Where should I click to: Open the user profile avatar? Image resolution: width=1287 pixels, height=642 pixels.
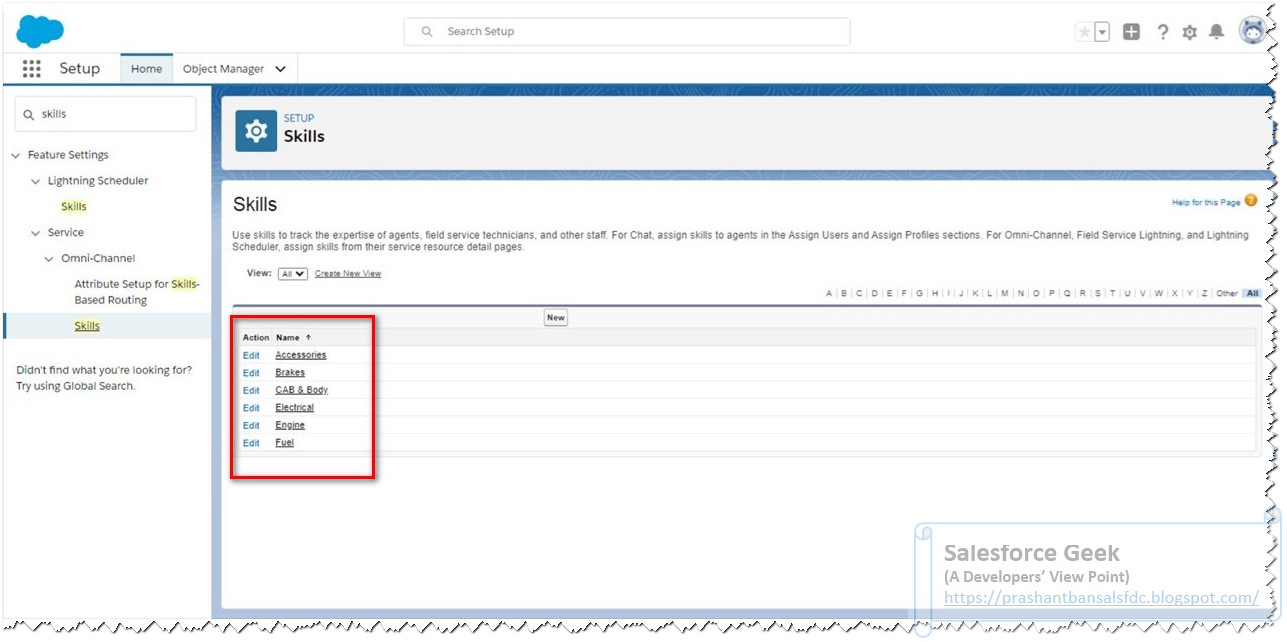click(1252, 31)
